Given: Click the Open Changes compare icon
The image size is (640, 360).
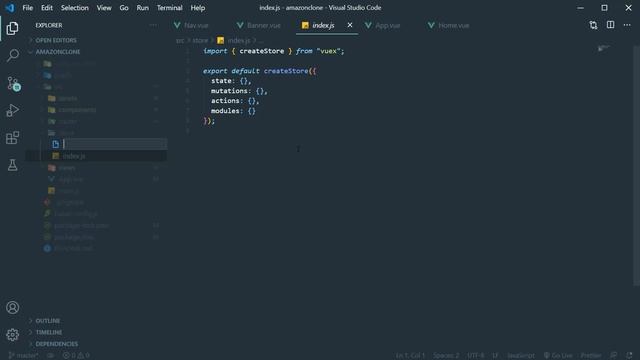Looking at the screenshot, I should click(x=593, y=25).
